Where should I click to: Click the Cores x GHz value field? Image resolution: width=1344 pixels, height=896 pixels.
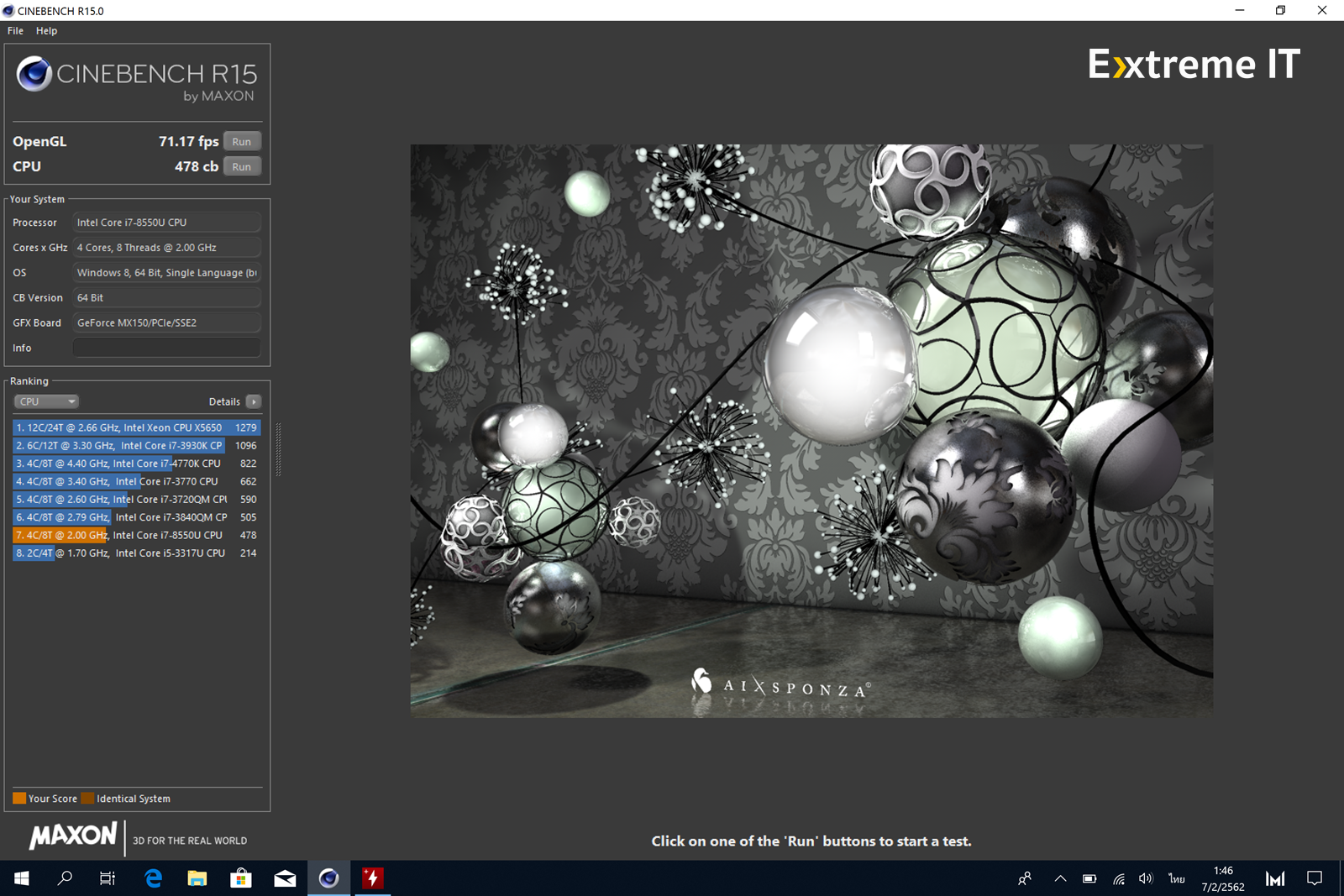[x=166, y=248]
